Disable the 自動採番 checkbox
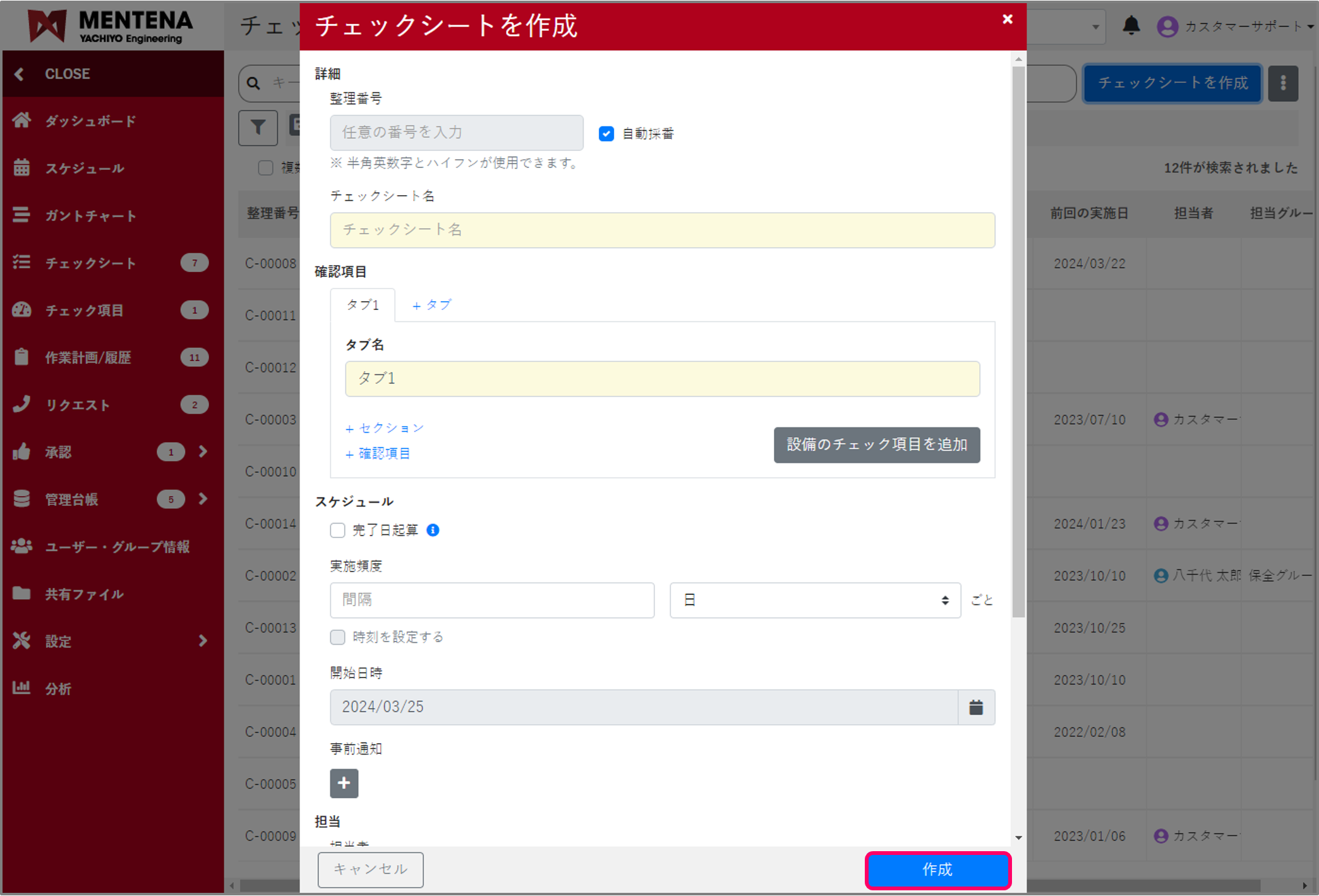1319x896 pixels. [x=606, y=133]
